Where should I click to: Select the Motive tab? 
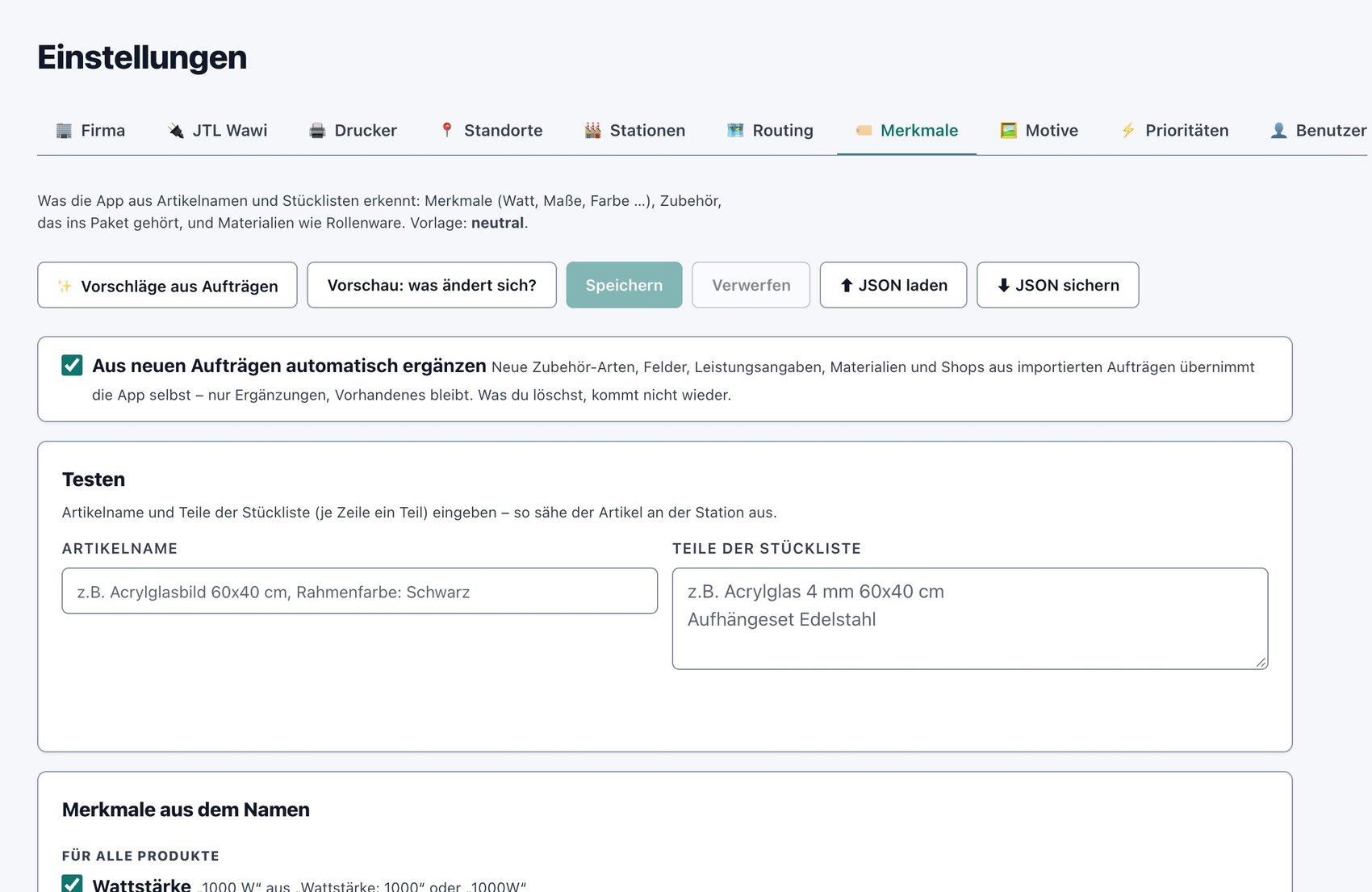(1039, 131)
